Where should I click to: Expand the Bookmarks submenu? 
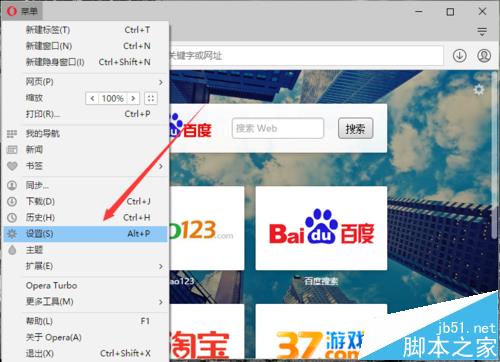point(86,166)
